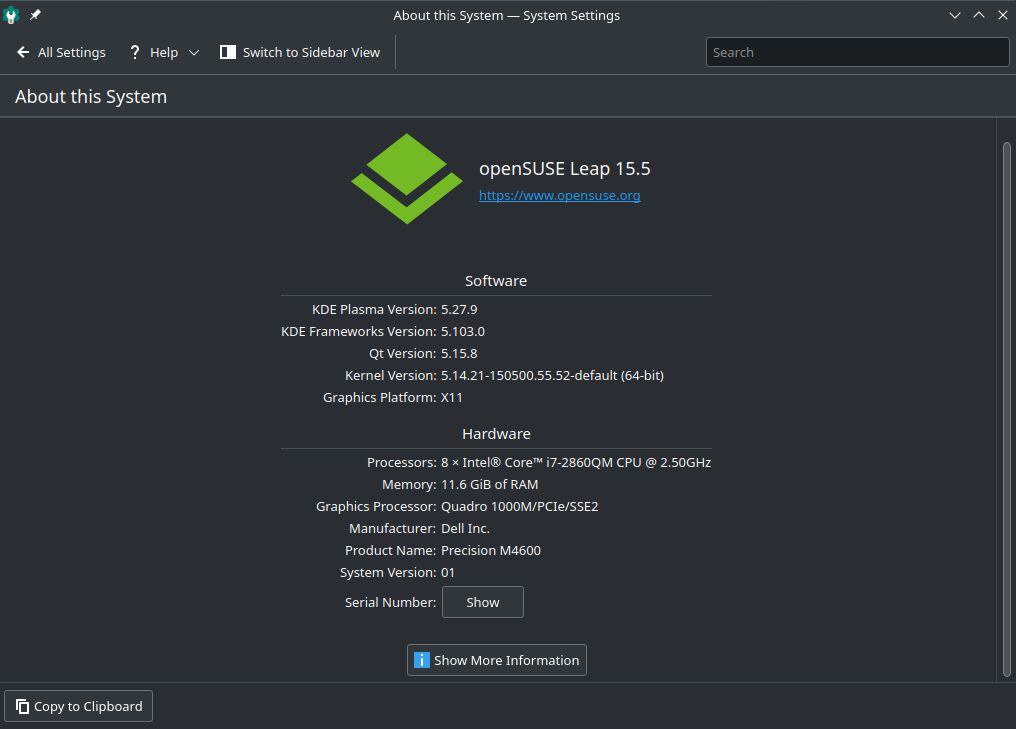Select KDE Plasma Version value 5.27.9
Image resolution: width=1016 pixels, height=729 pixels.
(459, 309)
